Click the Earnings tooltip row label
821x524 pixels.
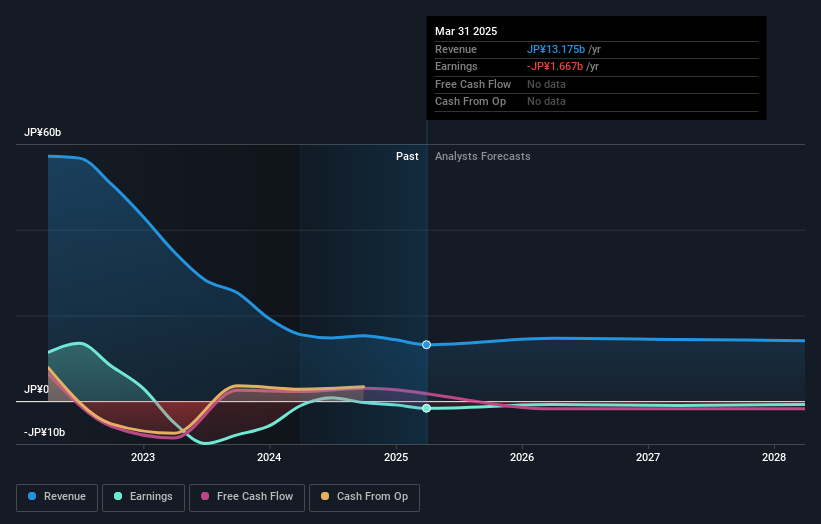pyautogui.click(x=456, y=66)
